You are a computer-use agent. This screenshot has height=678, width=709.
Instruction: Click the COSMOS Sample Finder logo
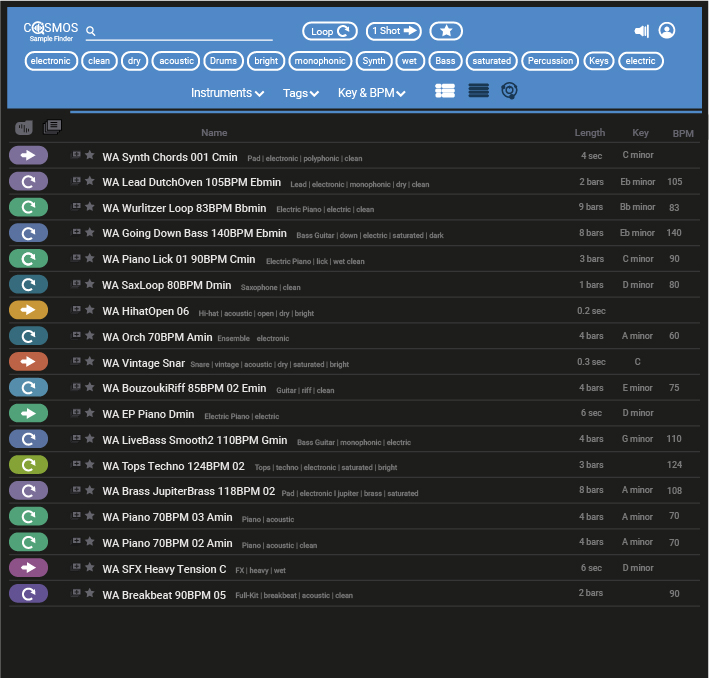pyautogui.click(x=51, y=32)
